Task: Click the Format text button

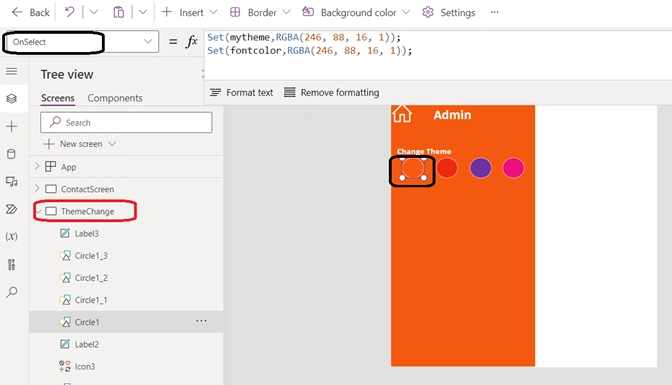Action: tap(241, 93)
